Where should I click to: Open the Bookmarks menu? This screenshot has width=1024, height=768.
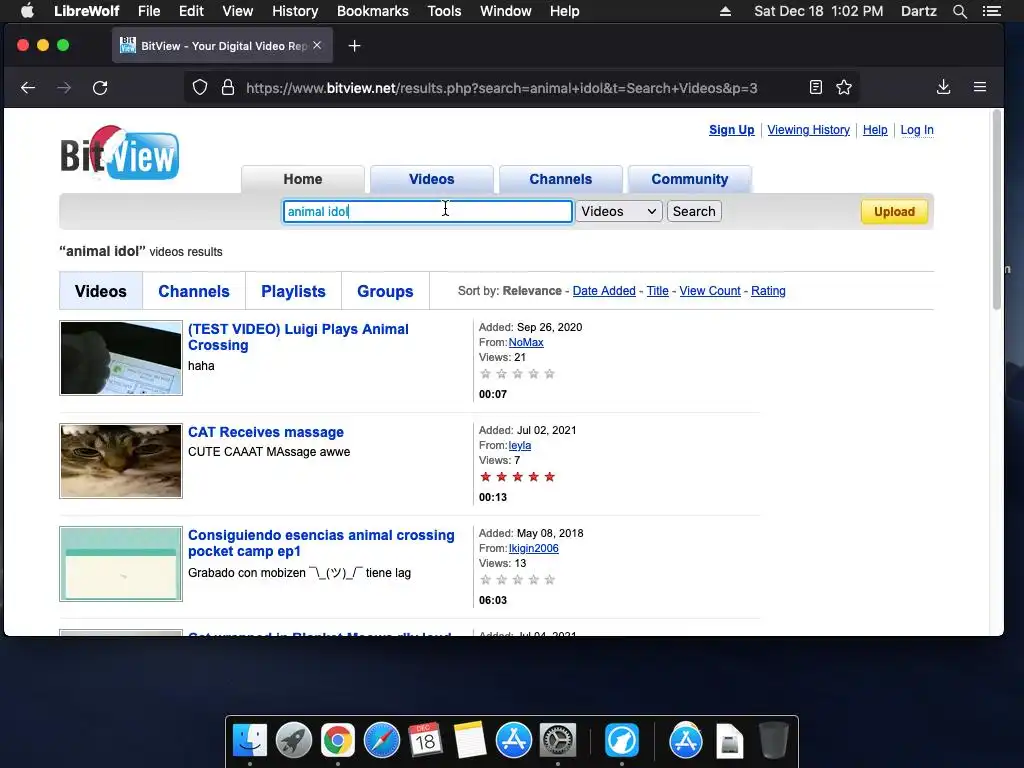tap(372, 11)
